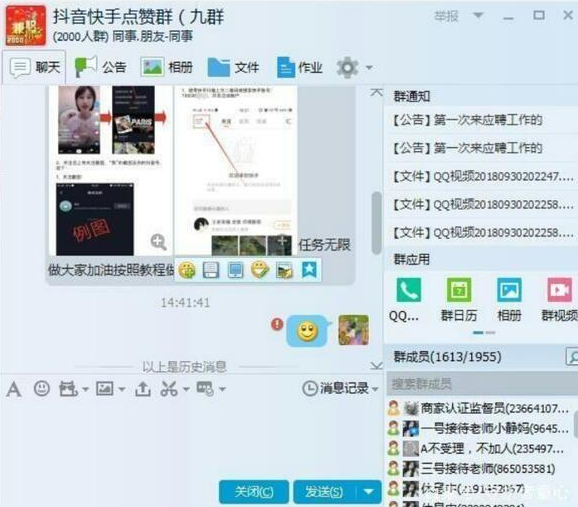This screenshot has height=507, width=578.
Task: Click the magnifier zoom icon on image
Action: coord(158,242)
